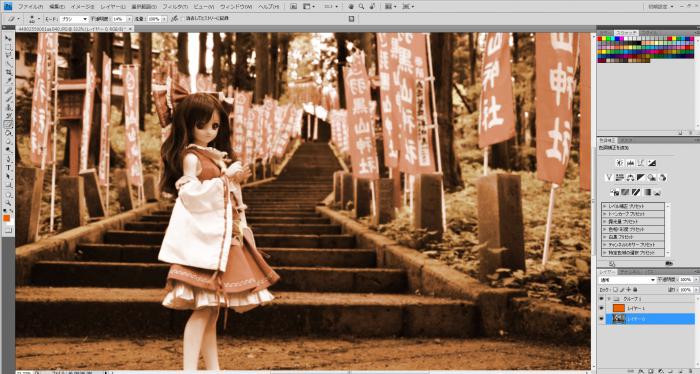Select the Type (T) tool
Image resolution: width=700 pixels, height=374 pixels.
[x=8, y=168]
